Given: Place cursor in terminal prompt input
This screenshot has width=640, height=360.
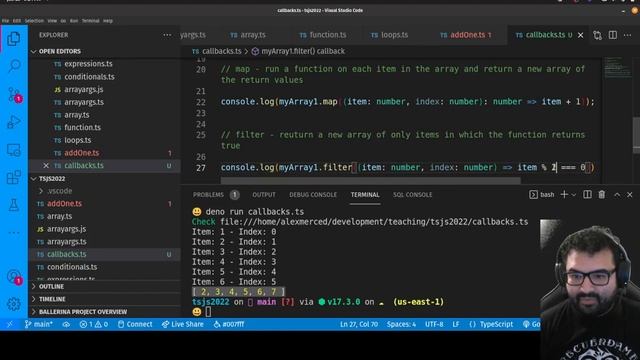Looking at the screenshot, I should click(x=209, y=312).
